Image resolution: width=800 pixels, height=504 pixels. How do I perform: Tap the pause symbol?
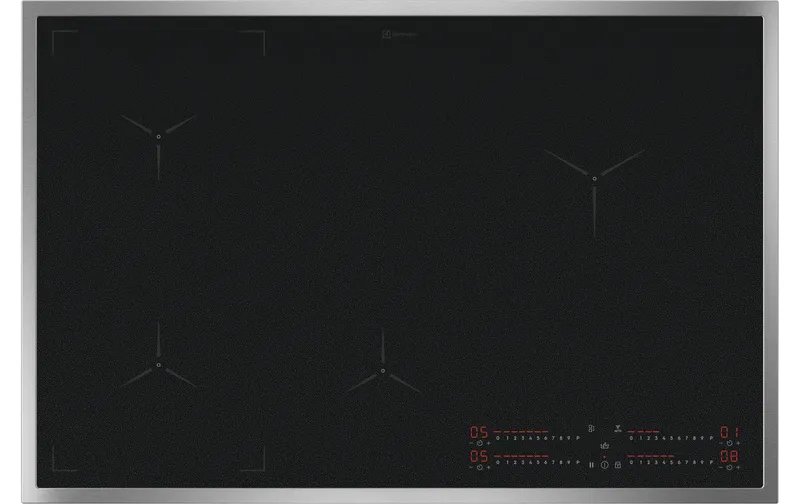(x=591, y=465)
